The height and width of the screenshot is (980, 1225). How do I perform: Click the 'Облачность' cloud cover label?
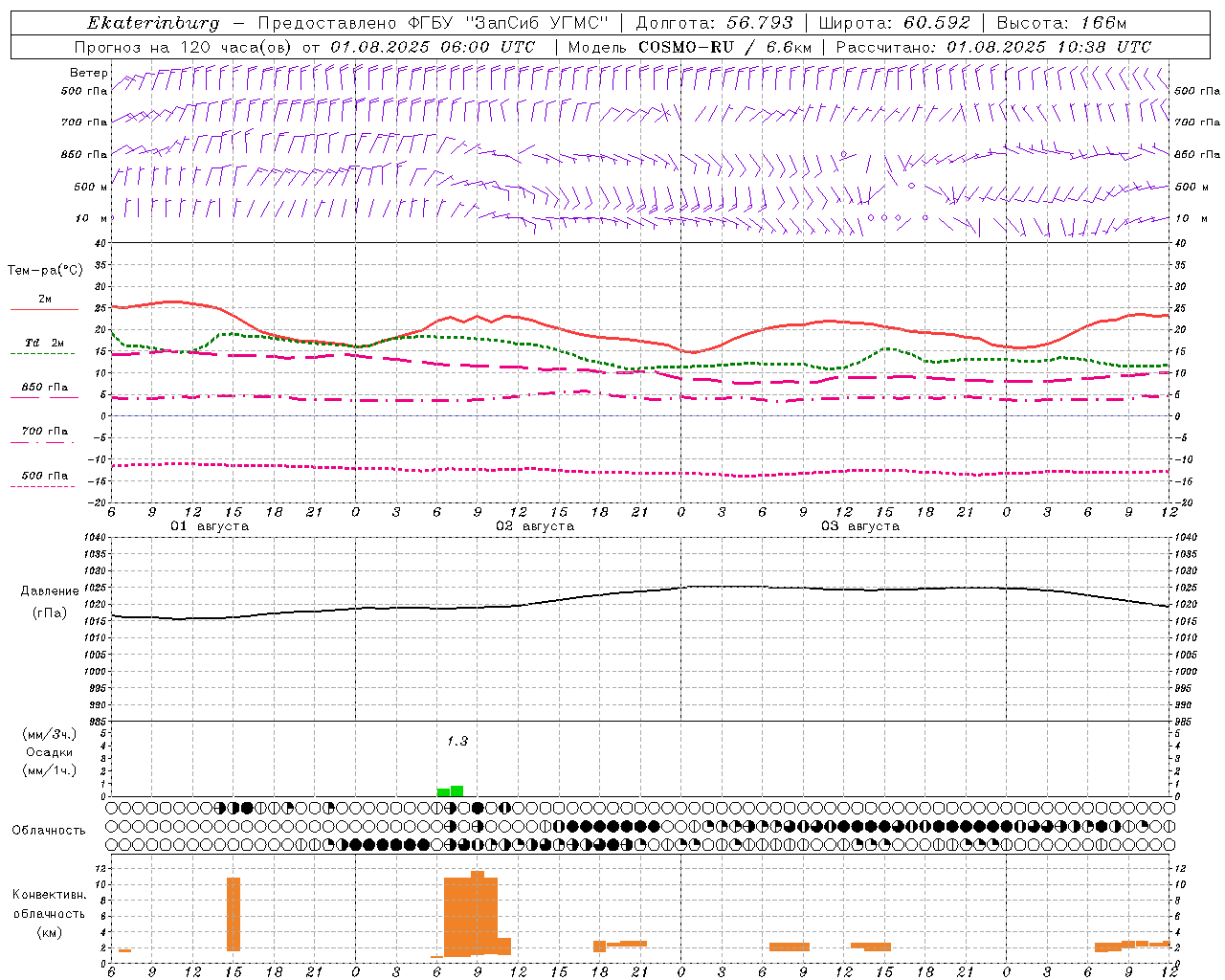click(x=49, y=831)
